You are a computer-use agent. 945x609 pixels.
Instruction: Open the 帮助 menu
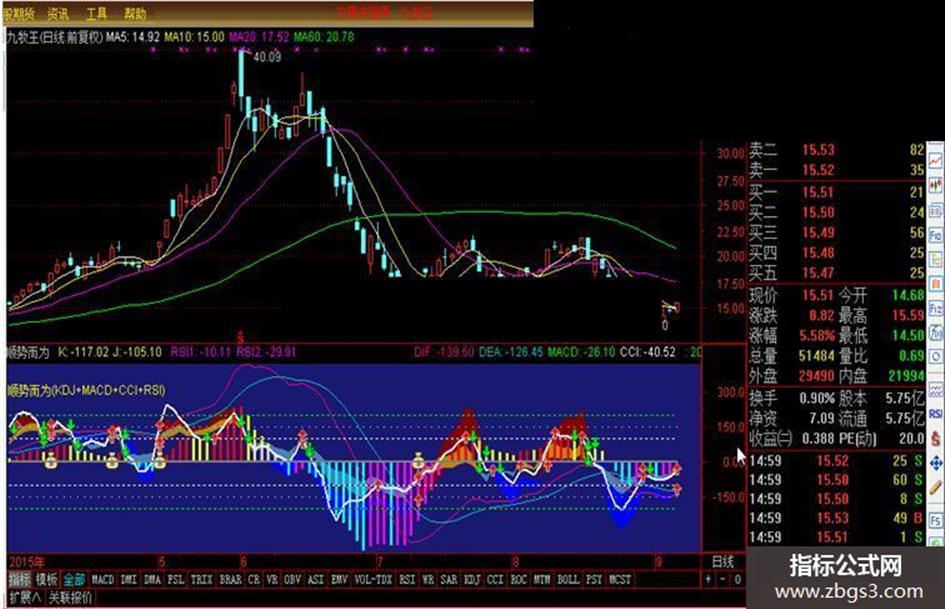click(135, 13)
